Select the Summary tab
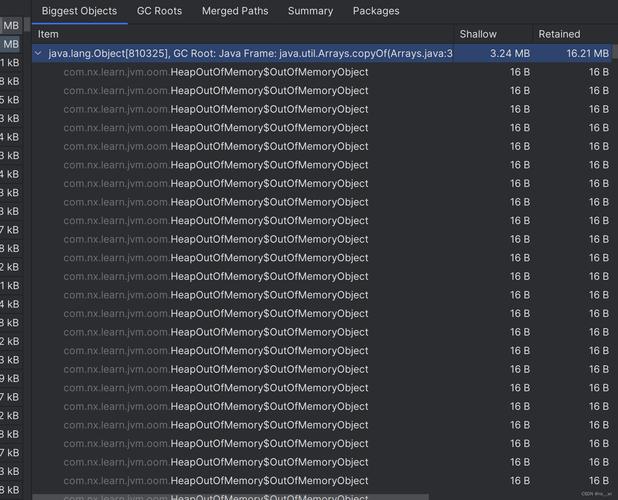Viewport: 618px width, 500px height. 310,11
